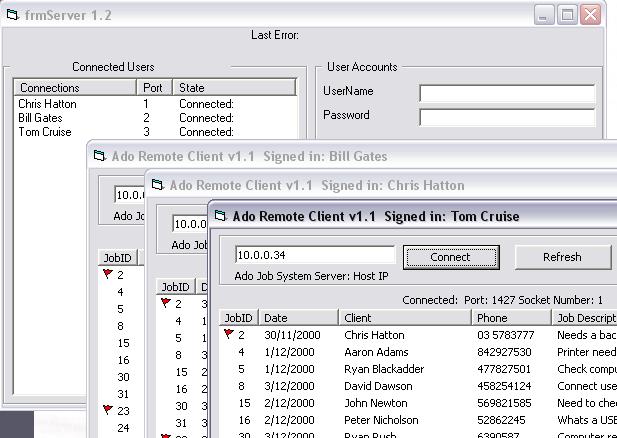Select Chris Hatton in the Connected Users list
The image size is (617, 438).
coord(47,104)
